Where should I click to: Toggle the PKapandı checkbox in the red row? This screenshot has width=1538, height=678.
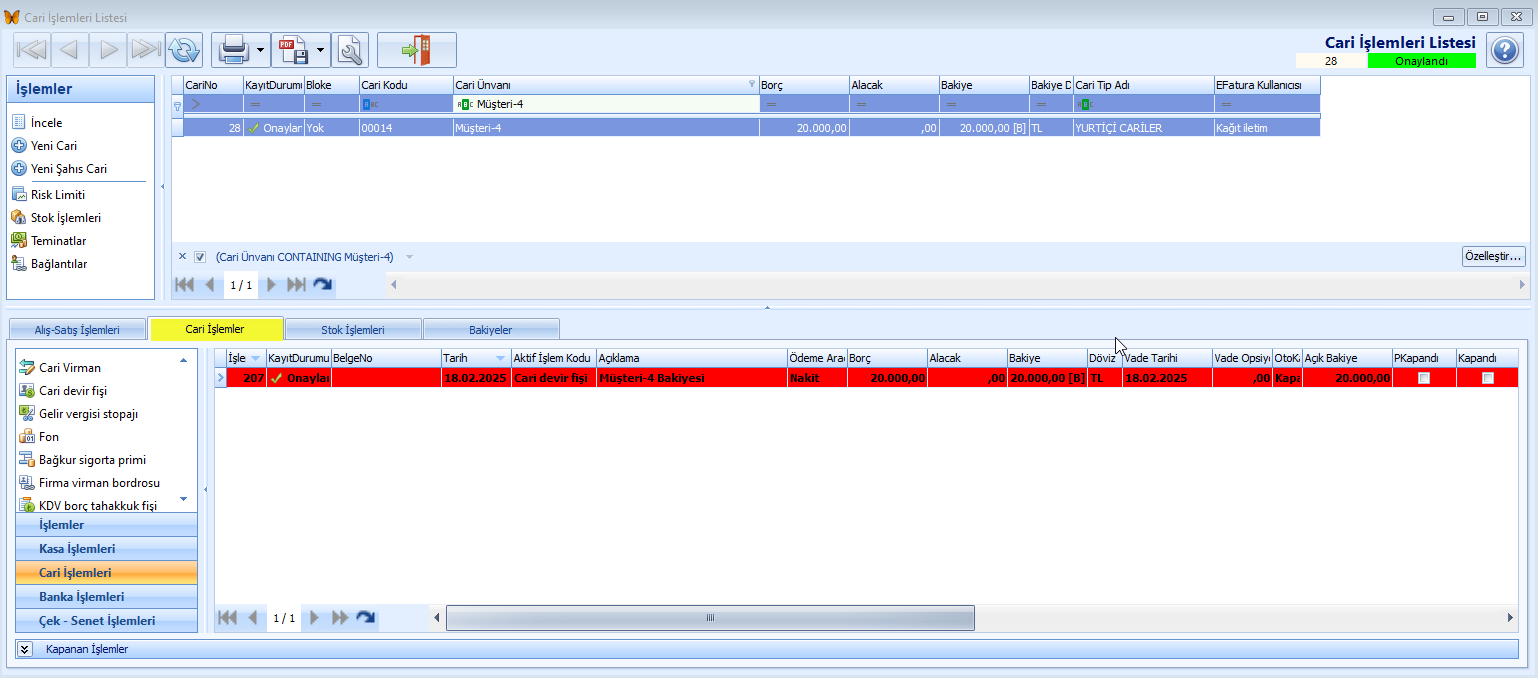coord(1424,378)
